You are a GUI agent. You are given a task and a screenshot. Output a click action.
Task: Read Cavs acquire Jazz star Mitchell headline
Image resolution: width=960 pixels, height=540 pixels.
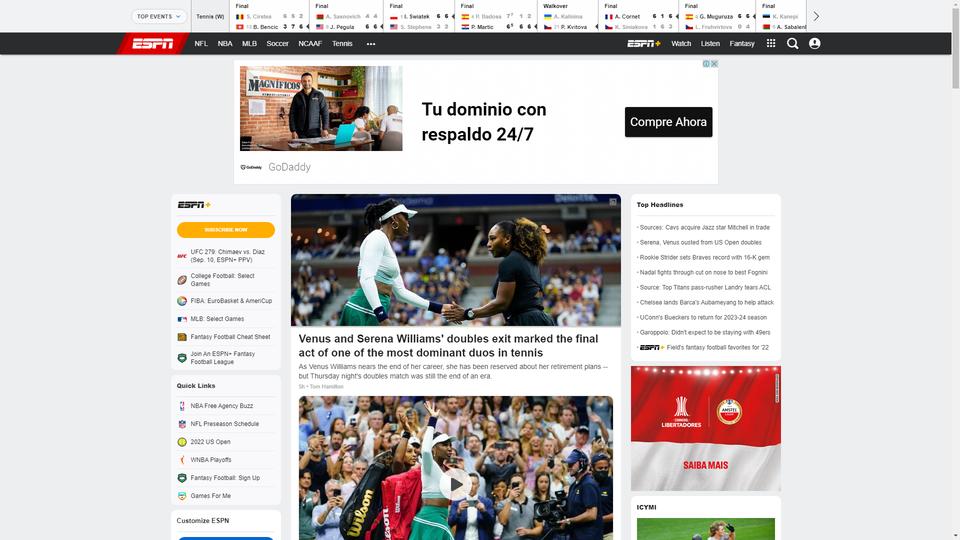[705, 227]
